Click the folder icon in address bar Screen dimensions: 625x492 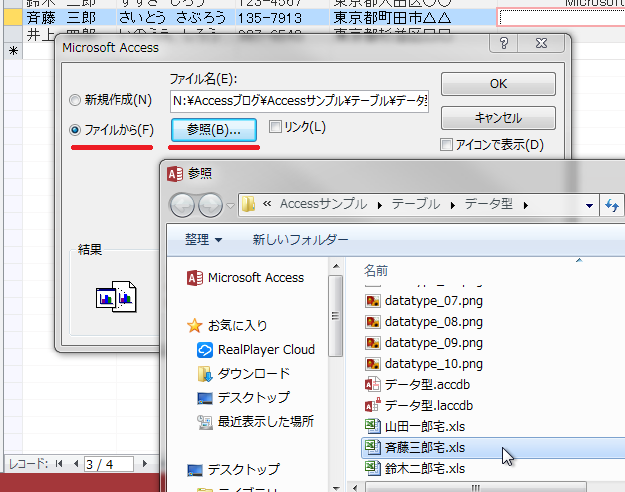[x=249, y=205]
